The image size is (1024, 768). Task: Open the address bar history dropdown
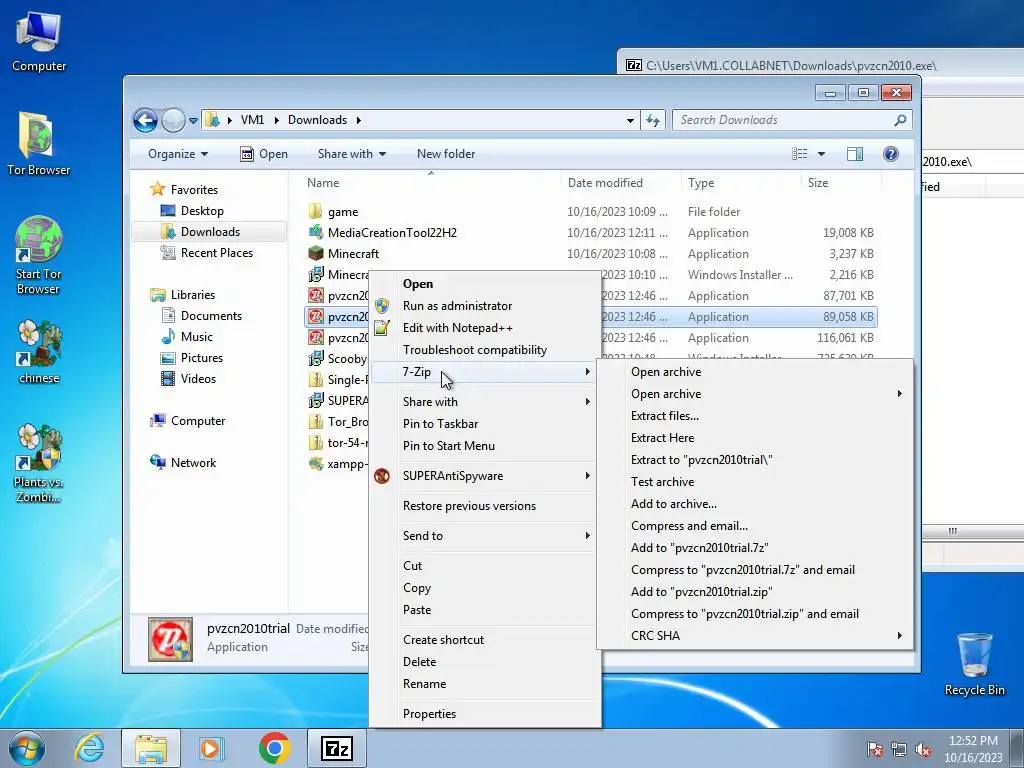630,120
